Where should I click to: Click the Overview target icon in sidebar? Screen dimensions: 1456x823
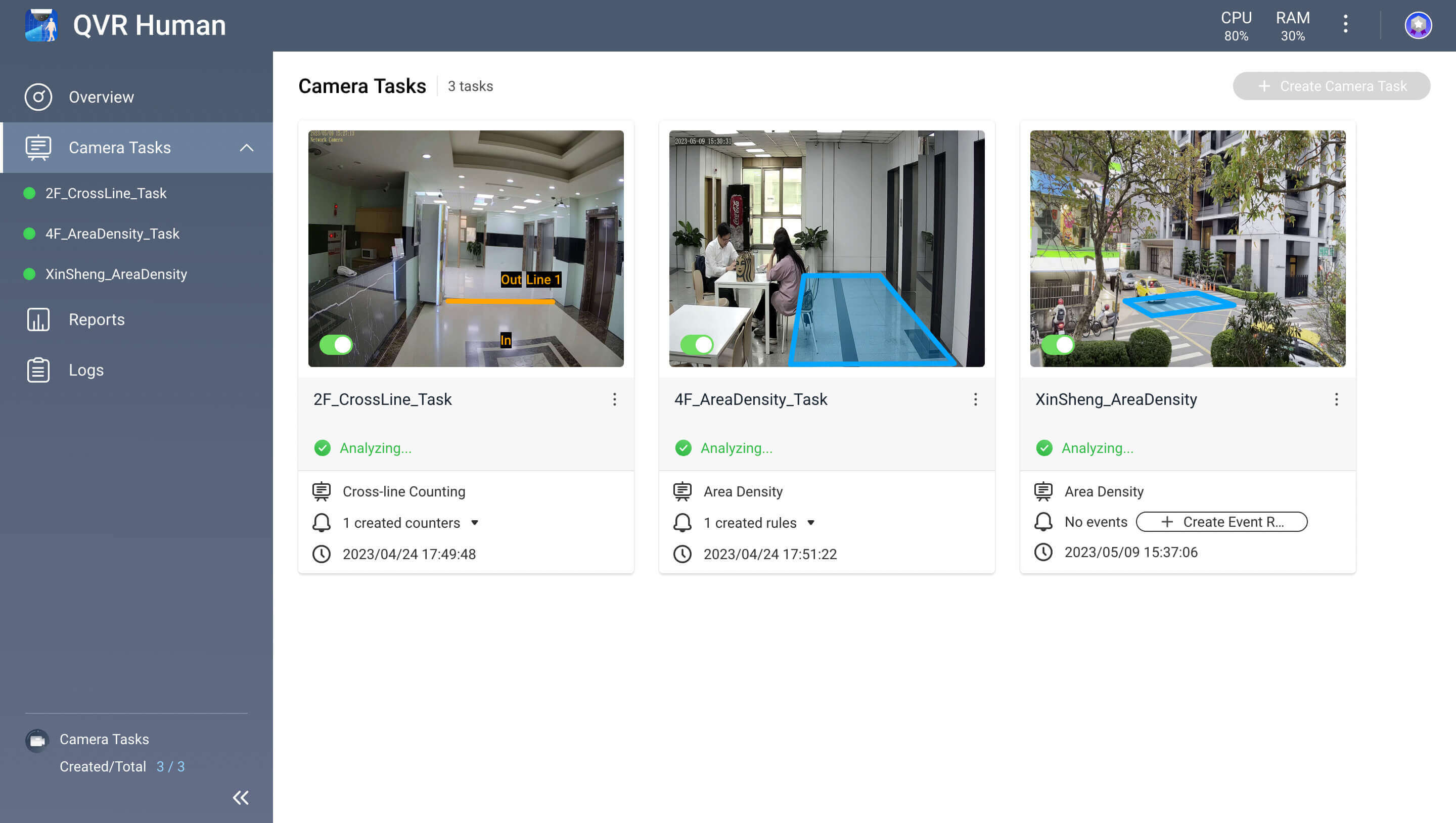click(x=38, y=97)
